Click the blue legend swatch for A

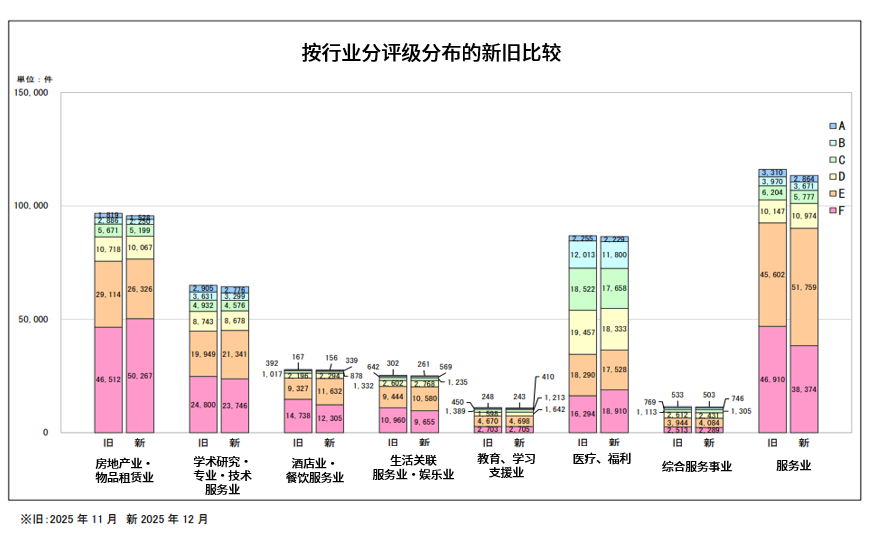pos(833,126)
